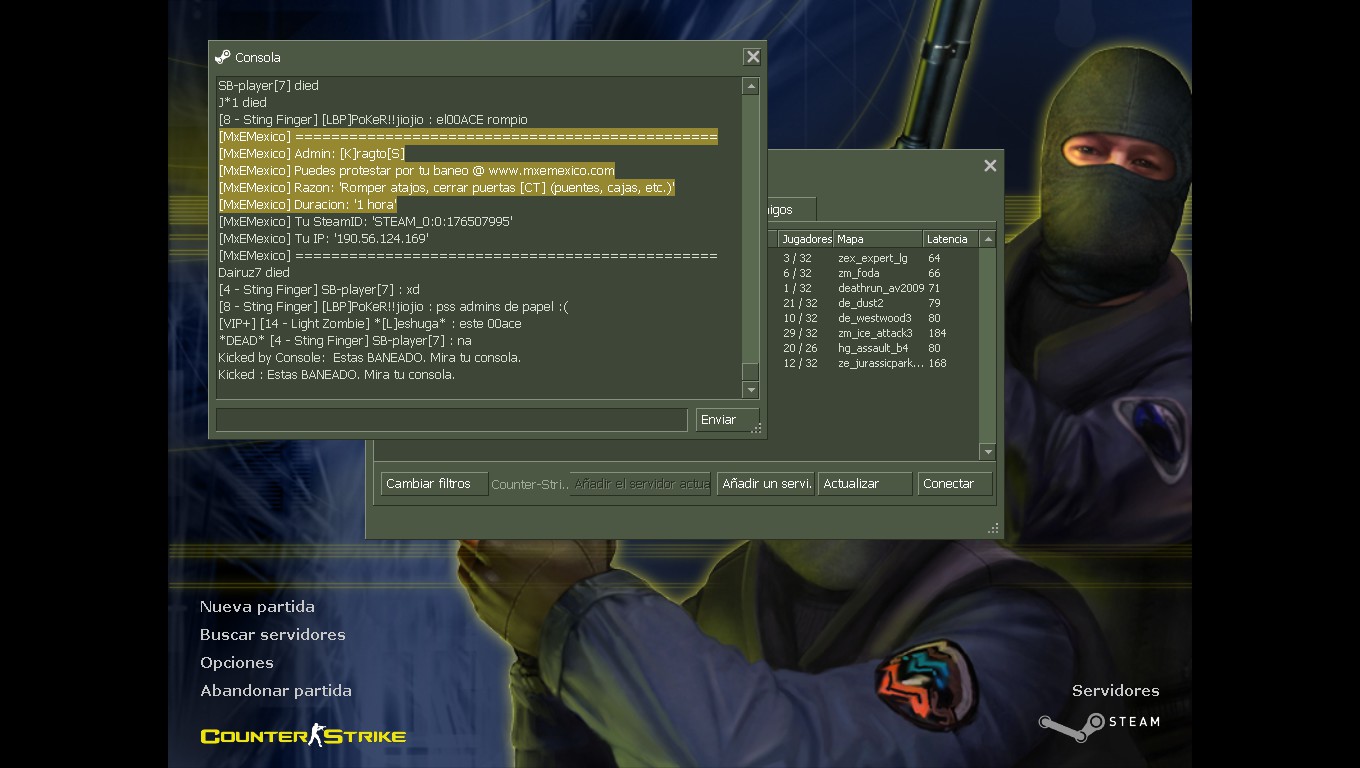Screen dimensions: 1360x768
Task: Select the zm_foda server row
Action: click(x=873, y=273)
